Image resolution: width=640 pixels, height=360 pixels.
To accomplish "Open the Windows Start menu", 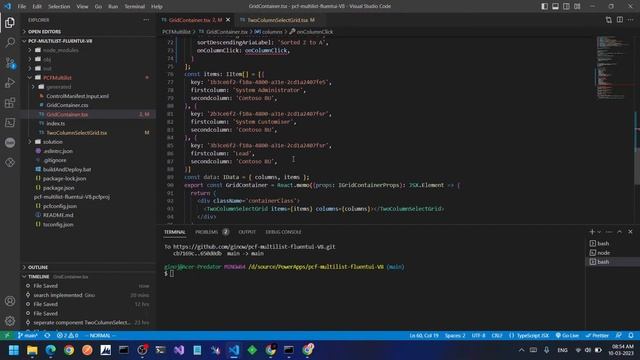I will [13, 350].
